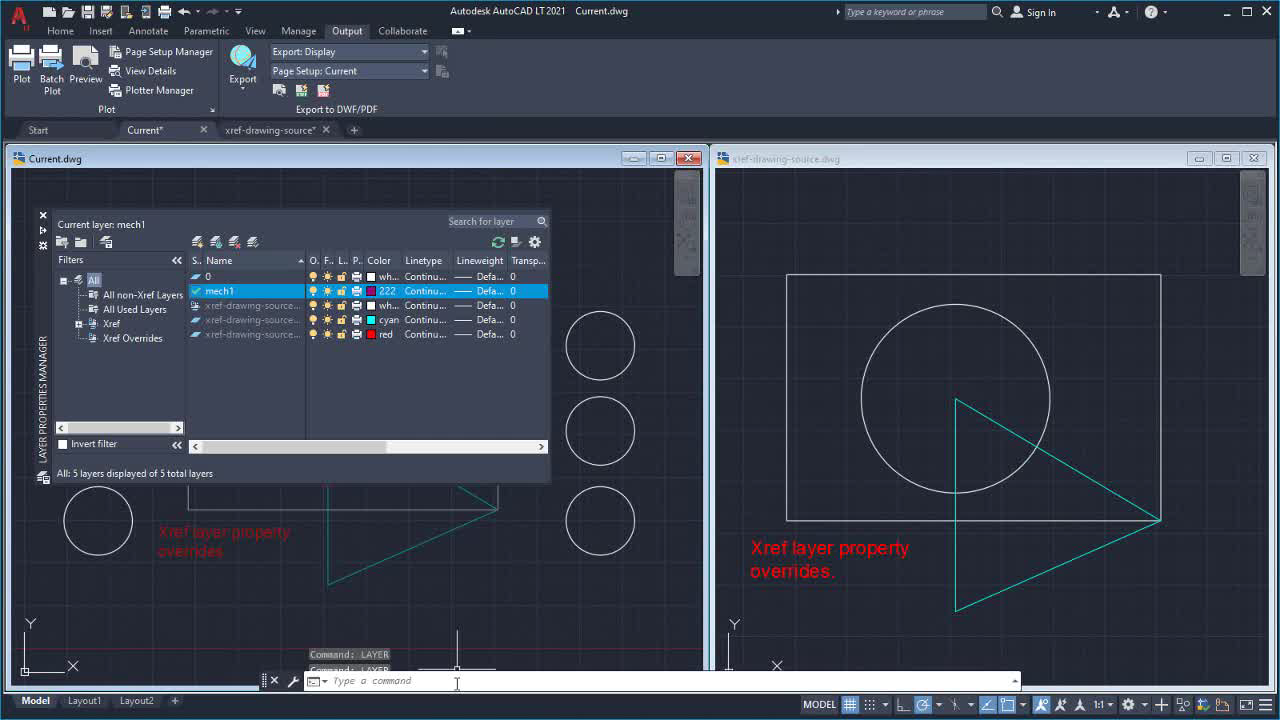Open the xref-drawing-source file tab

270,130
